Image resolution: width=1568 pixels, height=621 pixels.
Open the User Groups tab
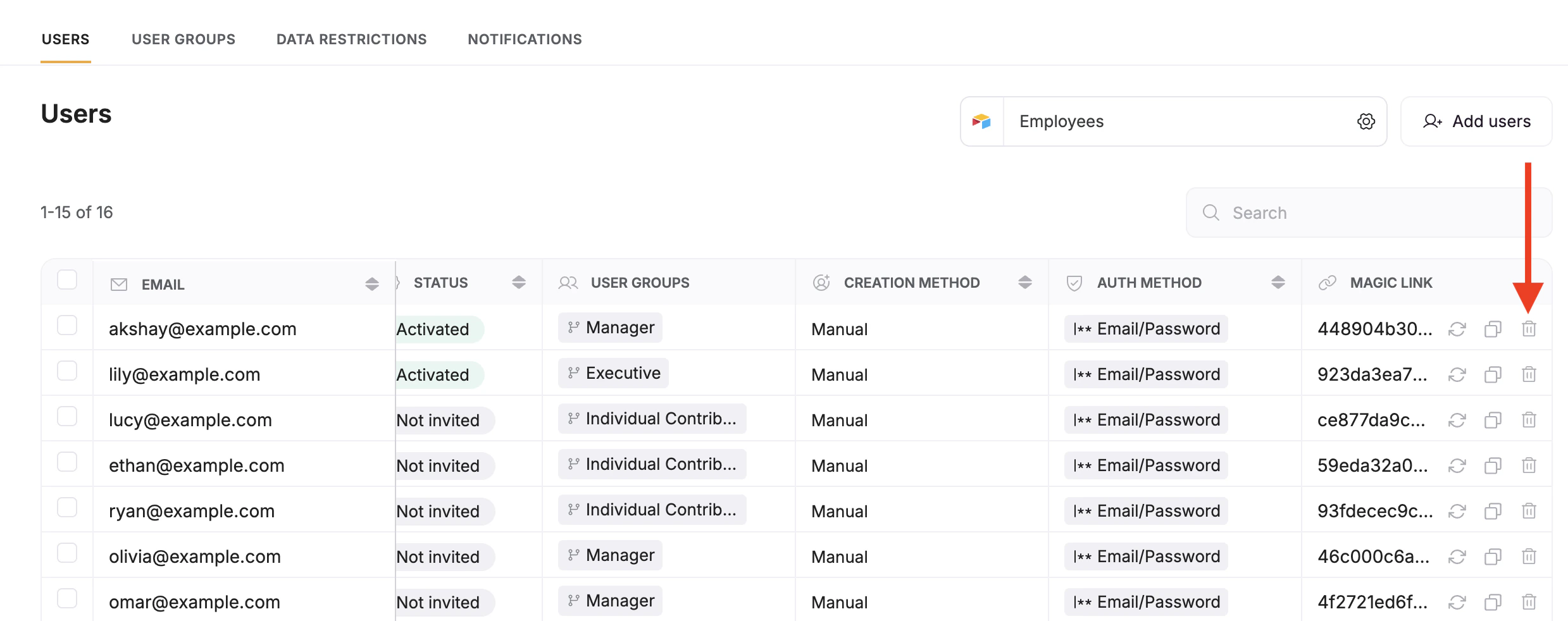coord(184,39)
